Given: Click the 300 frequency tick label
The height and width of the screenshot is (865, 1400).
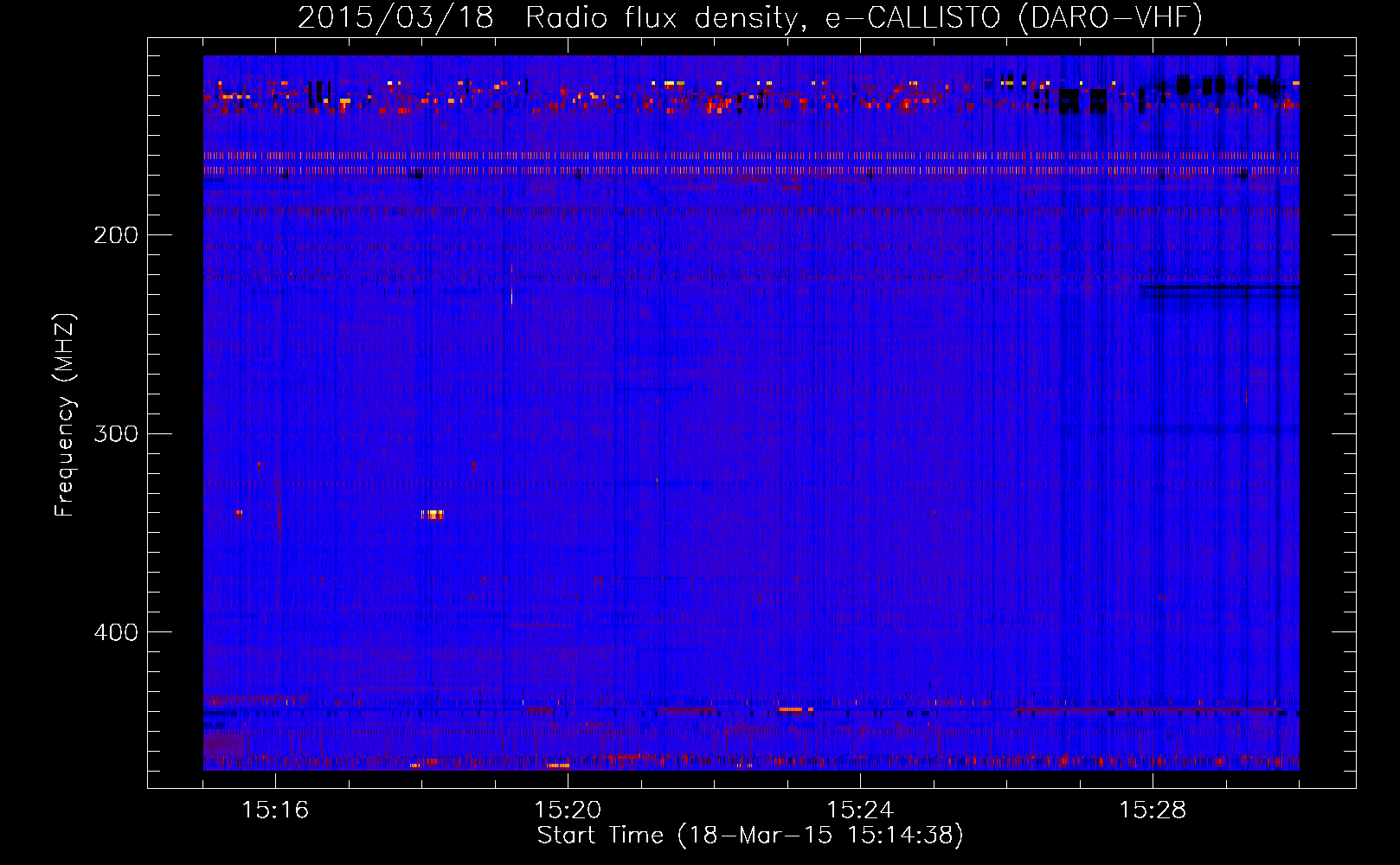Looking at the screenshot, I should (116, 433).
